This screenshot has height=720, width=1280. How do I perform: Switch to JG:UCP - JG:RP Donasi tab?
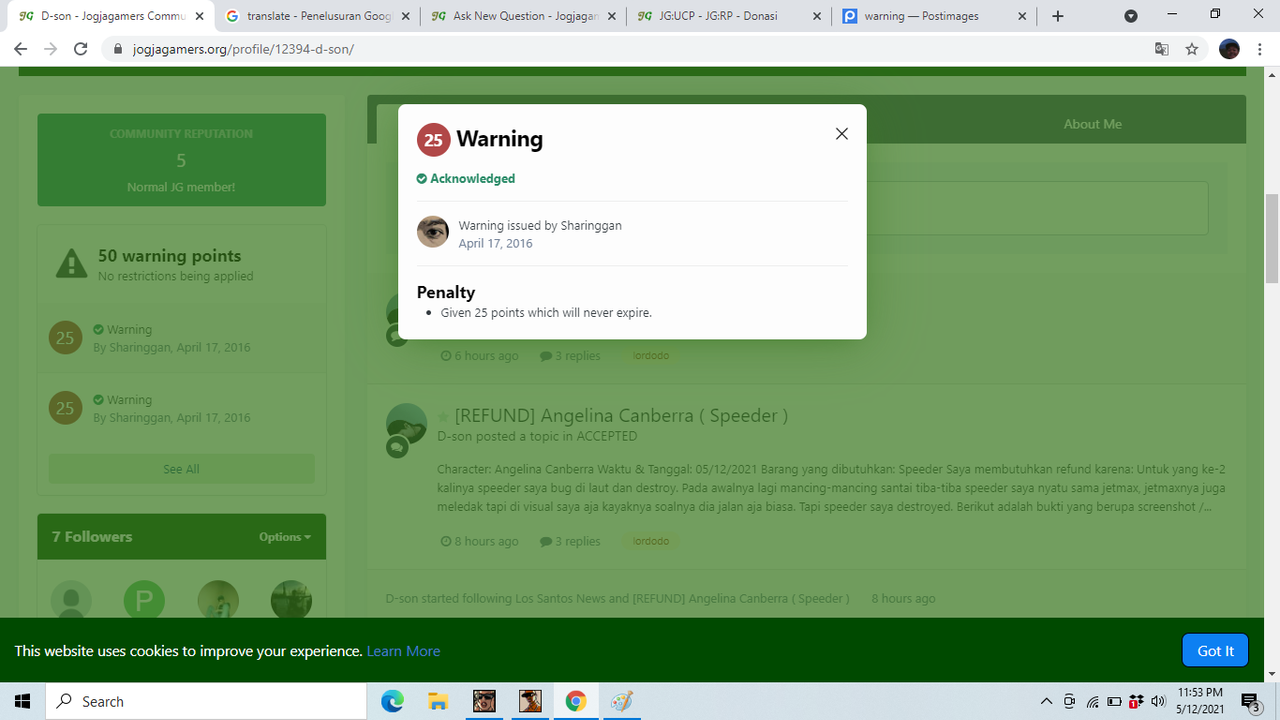[729, 16]
